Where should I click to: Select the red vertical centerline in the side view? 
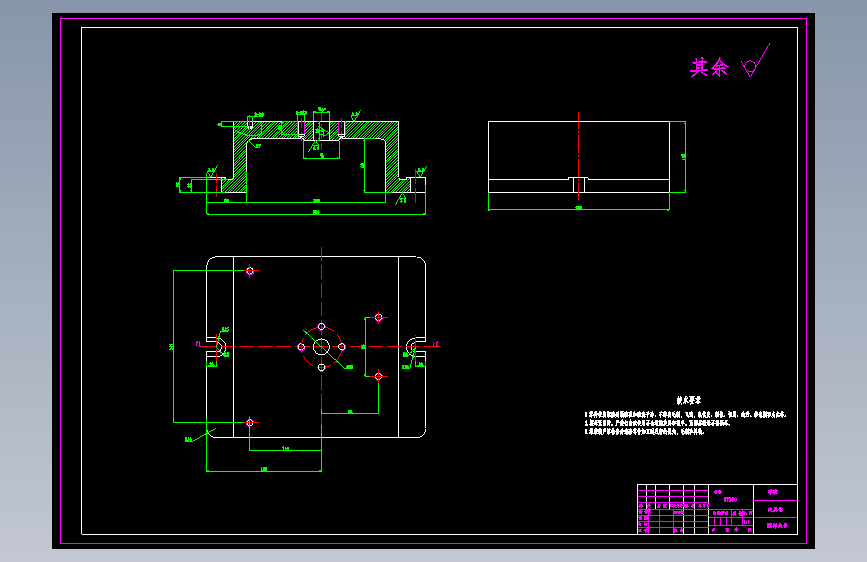[x=578, y=156]
